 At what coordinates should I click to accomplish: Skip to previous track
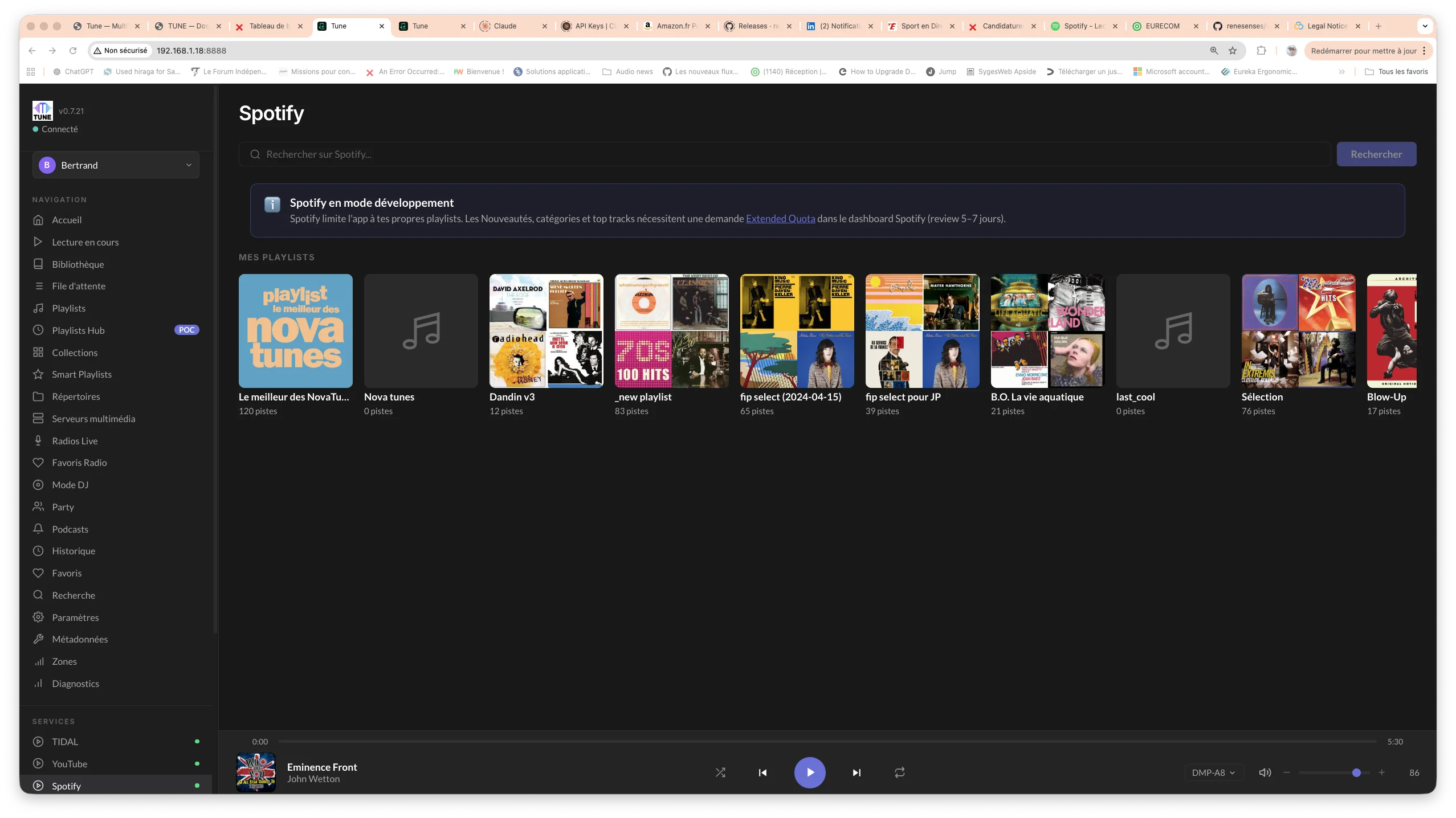(x=762, y=772)
